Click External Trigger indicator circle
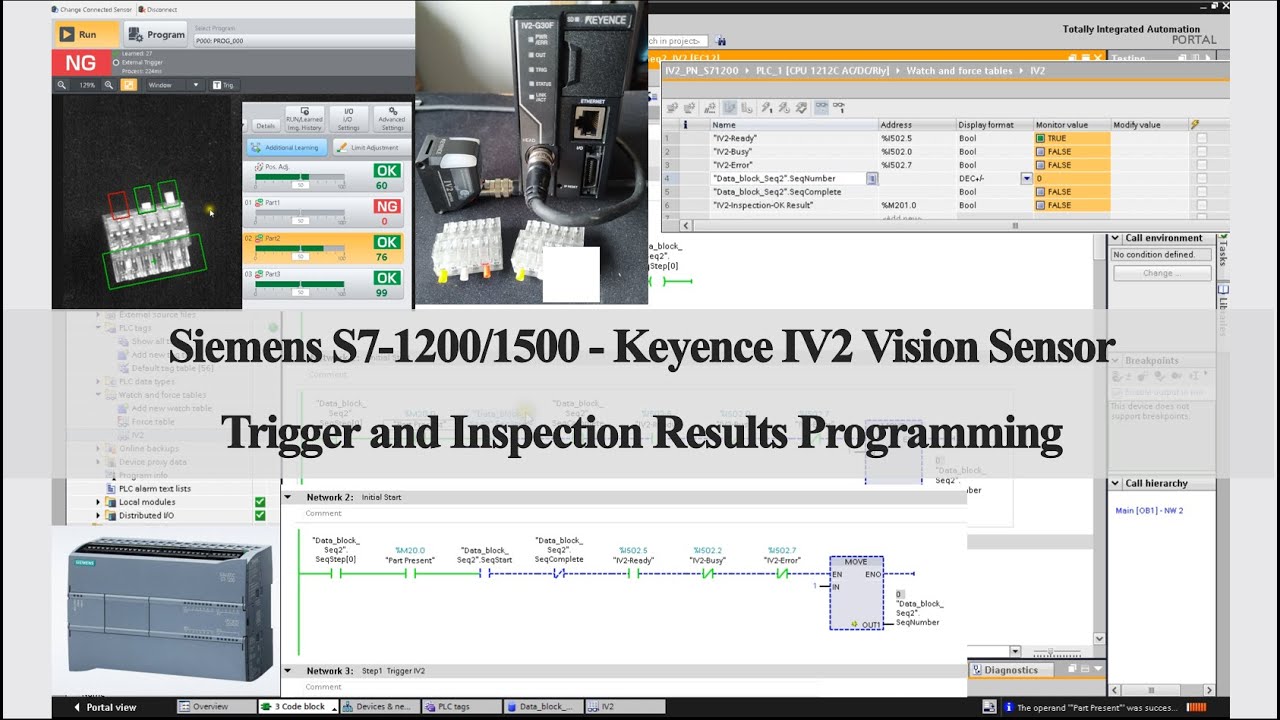Image resolution: width=1280 pixels, height=720 pixels. pyautogui.click(x=116, y=62)
